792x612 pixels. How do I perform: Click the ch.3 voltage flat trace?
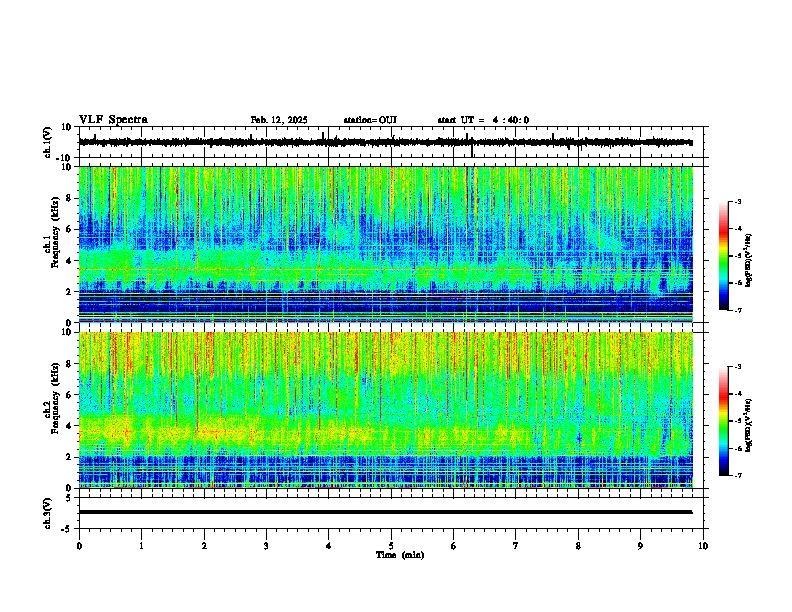(386, 512)
